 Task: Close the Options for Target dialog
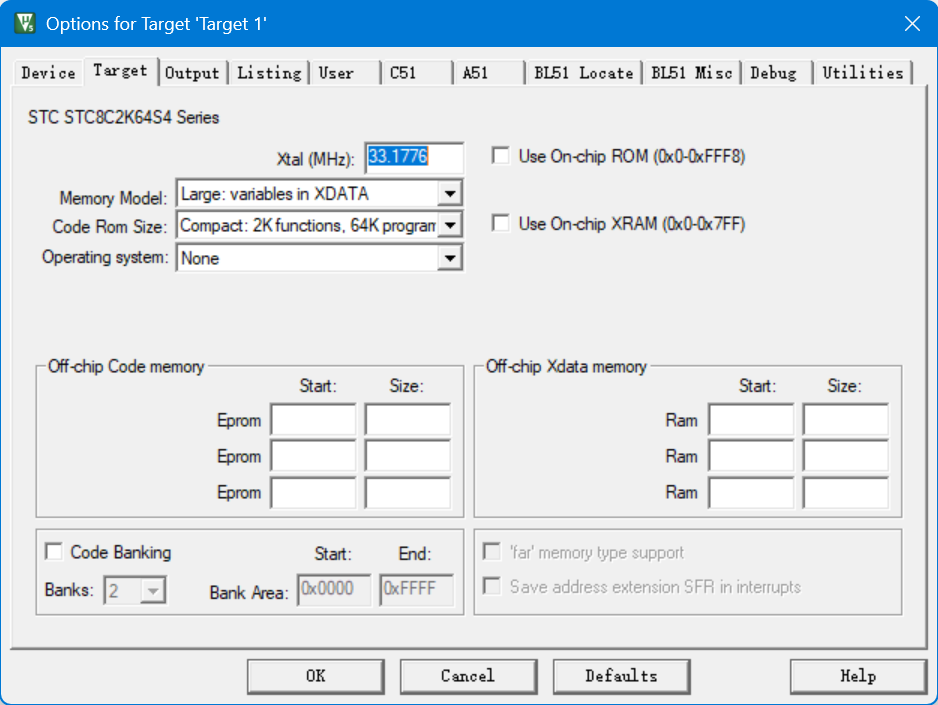pyautogui.click(x=912, y=24)
